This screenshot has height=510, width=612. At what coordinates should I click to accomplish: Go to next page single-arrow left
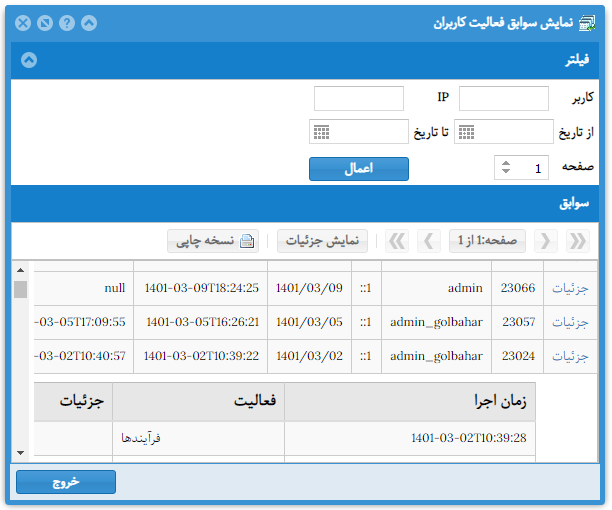[x=429, y=241]
